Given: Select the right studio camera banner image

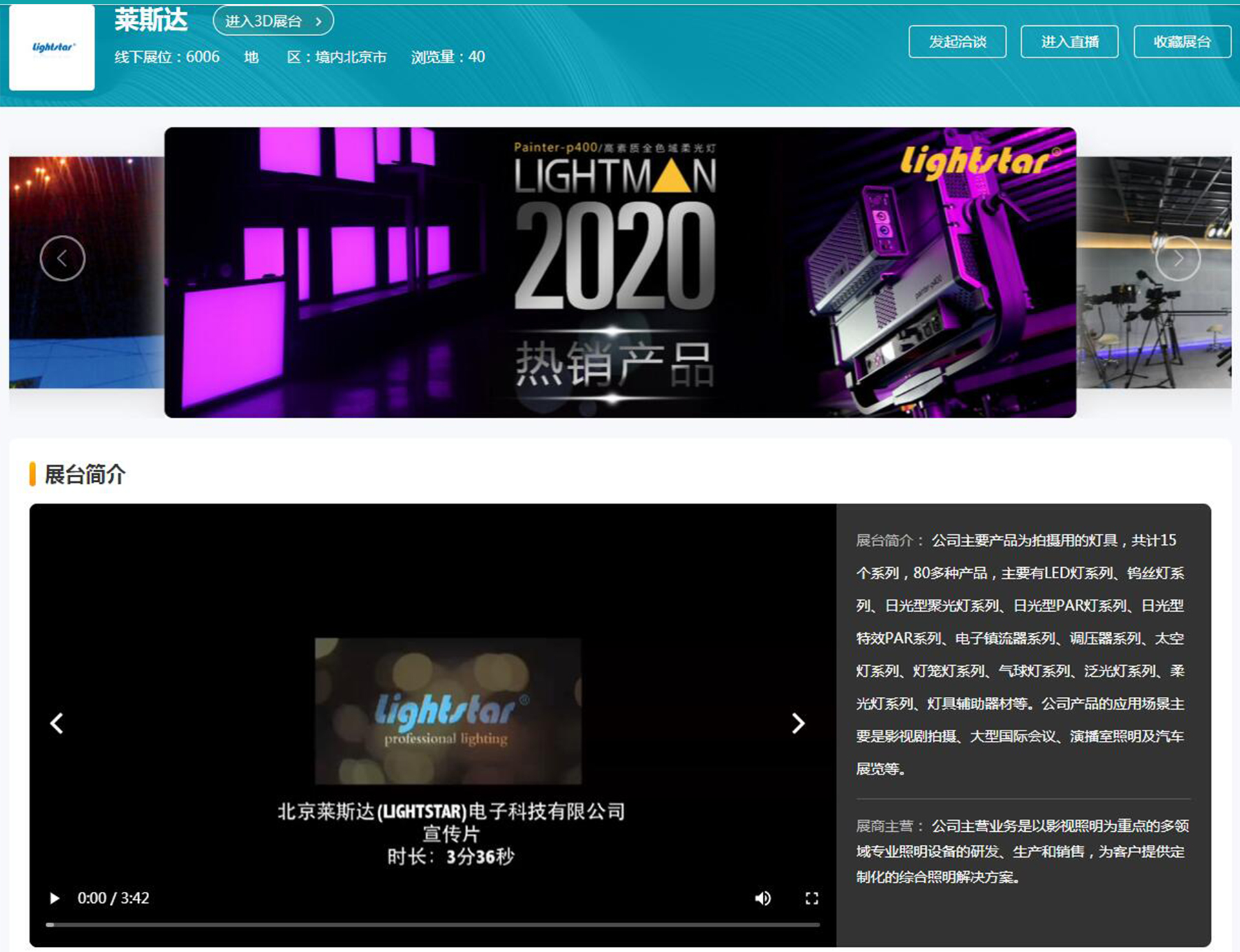Looking at the screenshot, I should [x=1153, y=273].
